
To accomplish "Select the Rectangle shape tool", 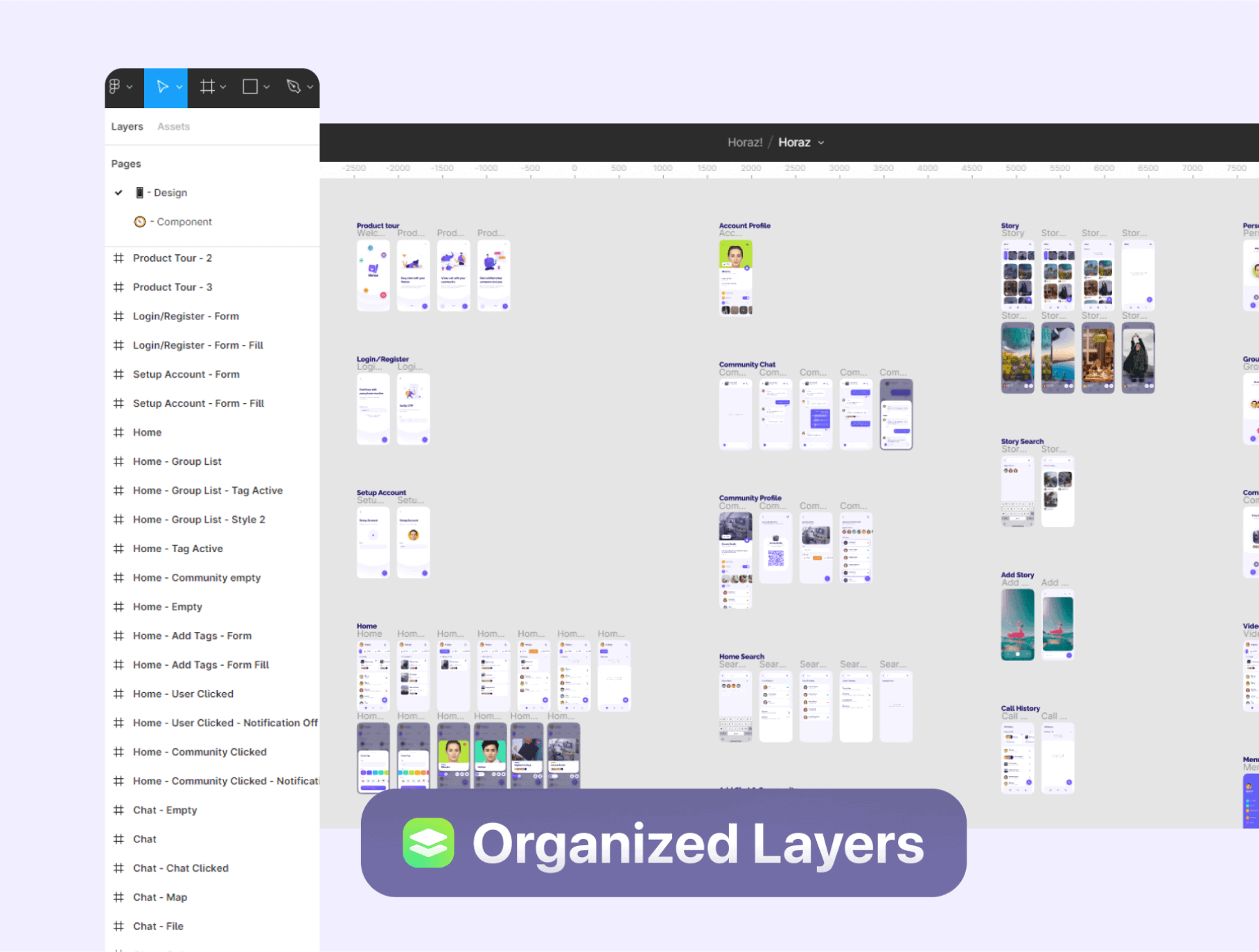I will pos(249,87).
